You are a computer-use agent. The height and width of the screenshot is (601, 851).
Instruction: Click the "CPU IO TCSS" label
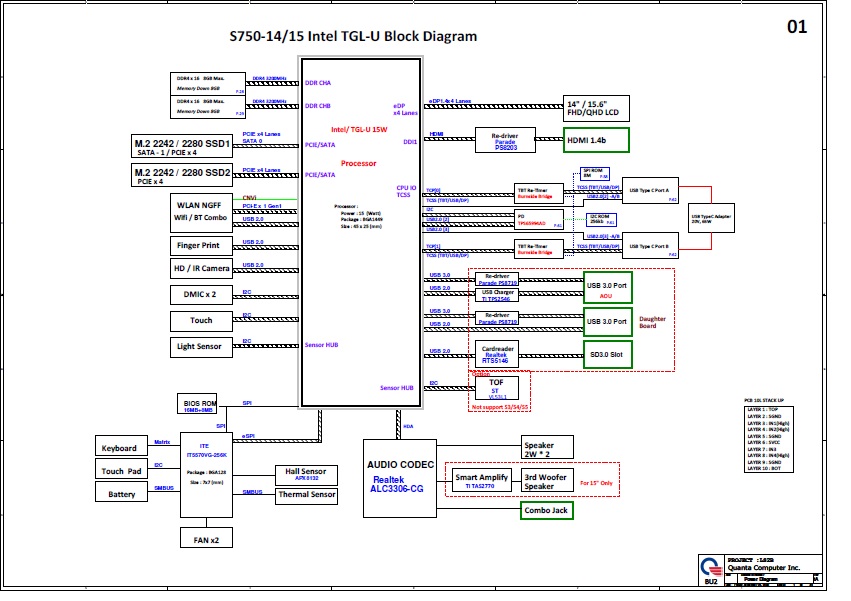(406, 191)
